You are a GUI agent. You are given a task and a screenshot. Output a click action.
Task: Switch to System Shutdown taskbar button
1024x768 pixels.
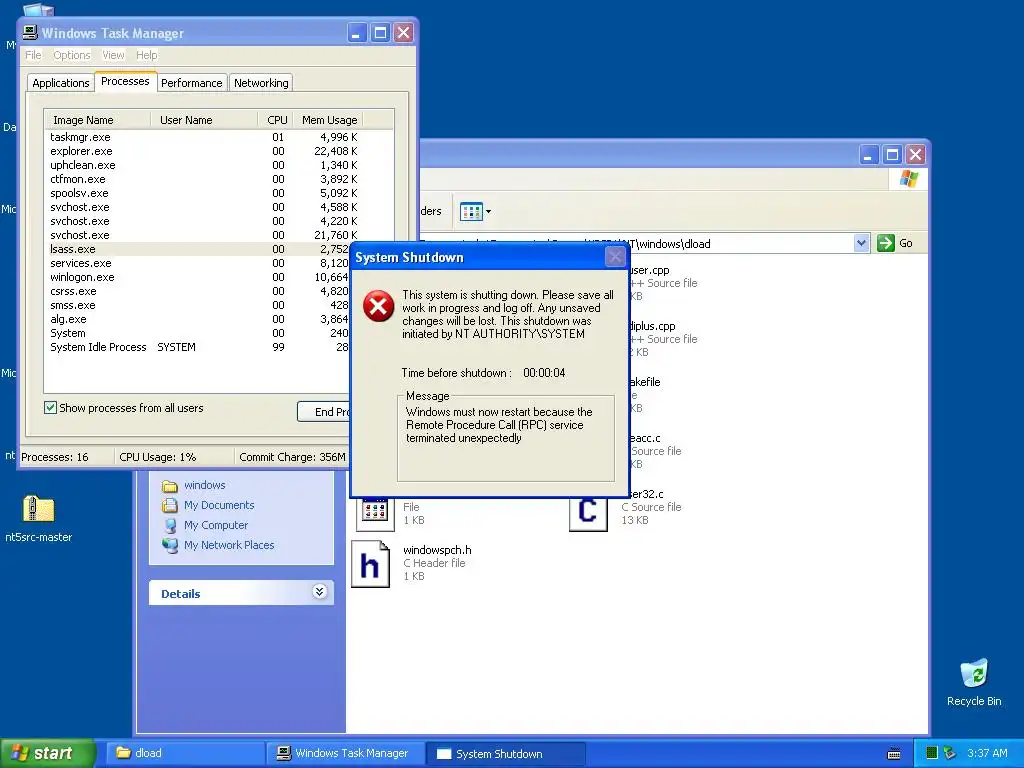click(506, 753)
